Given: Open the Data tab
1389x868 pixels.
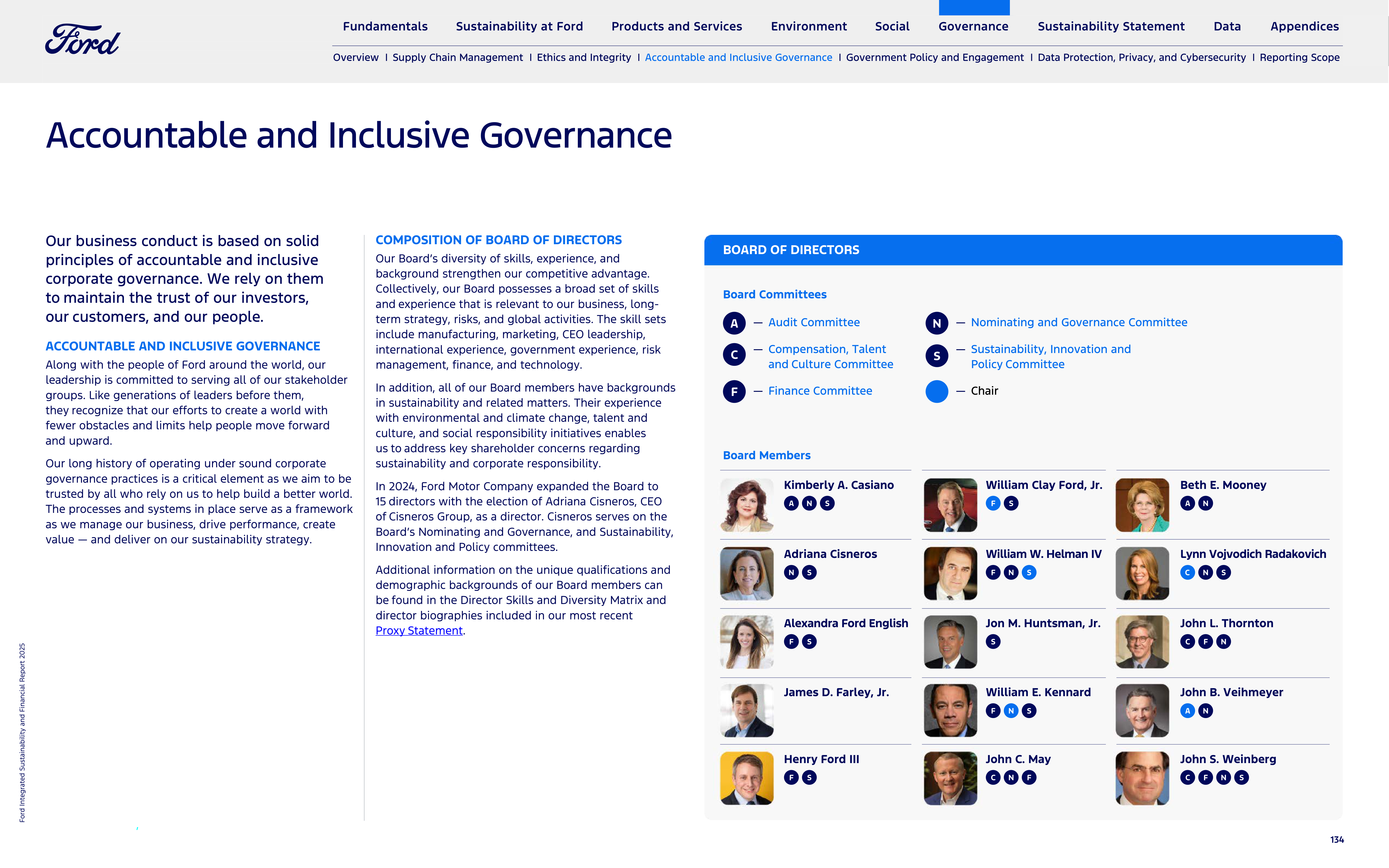Looking at the screenshot, I should (x=1227, y=26).
